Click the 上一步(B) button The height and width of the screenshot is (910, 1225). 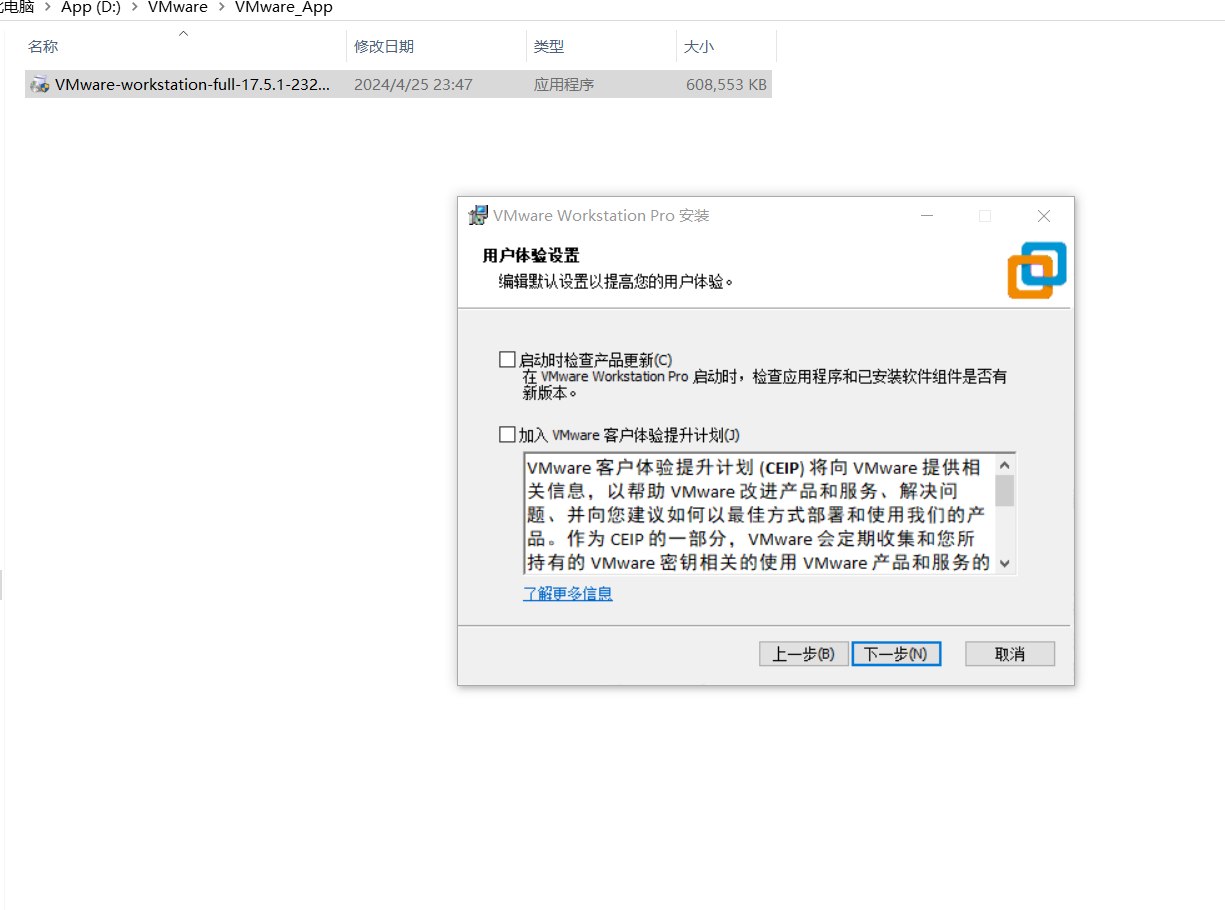click(x=804, y=654)
